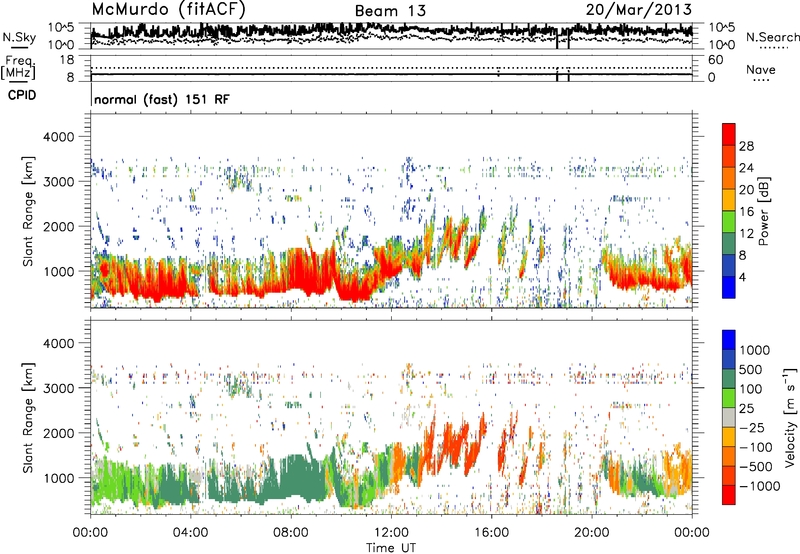Click the 'Freq. [MHz]' axis label

19,67
